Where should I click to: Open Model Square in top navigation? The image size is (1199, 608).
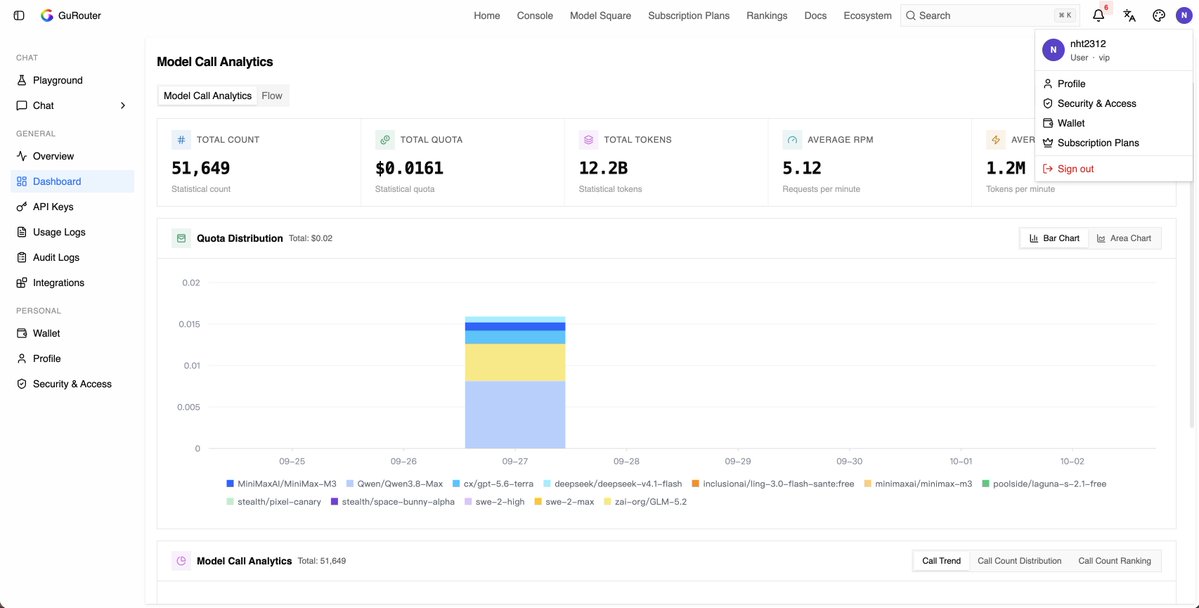click(600, 15)
